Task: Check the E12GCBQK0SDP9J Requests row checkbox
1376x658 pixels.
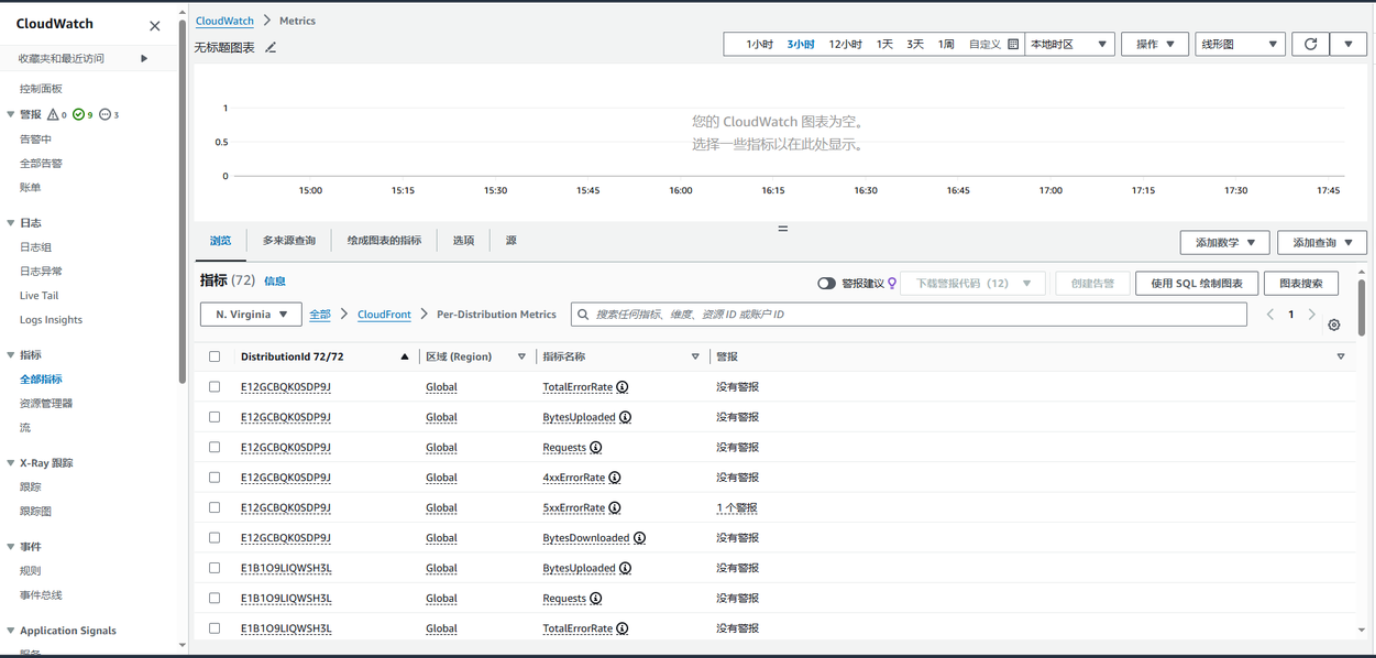Action: [214, 447]
